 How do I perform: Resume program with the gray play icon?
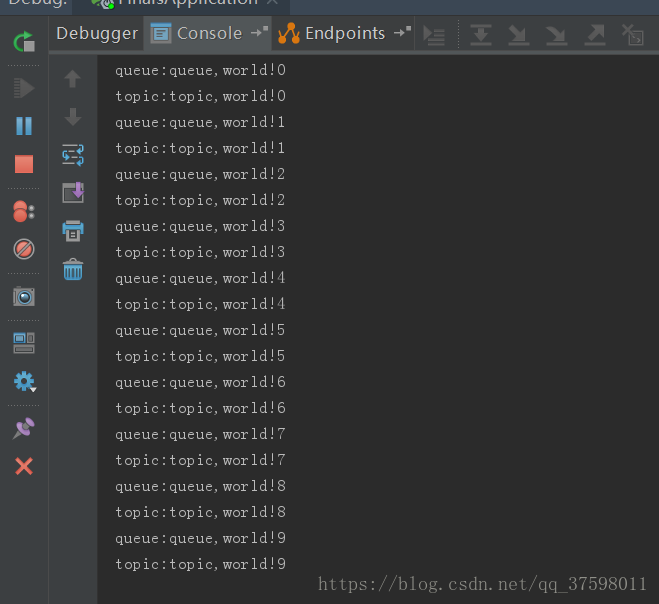(x=24, y=88)
